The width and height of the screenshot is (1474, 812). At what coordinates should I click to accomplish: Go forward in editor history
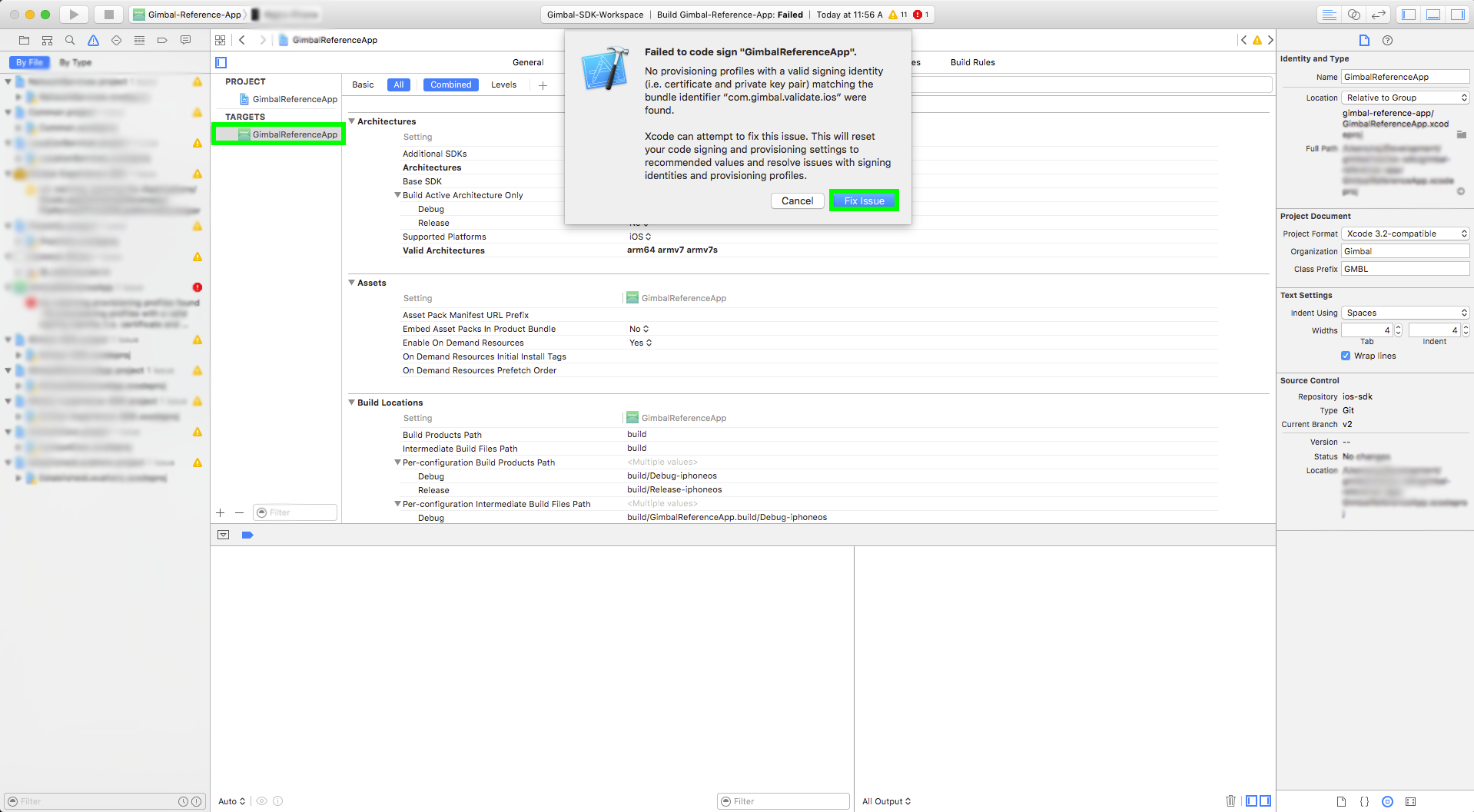263,40
